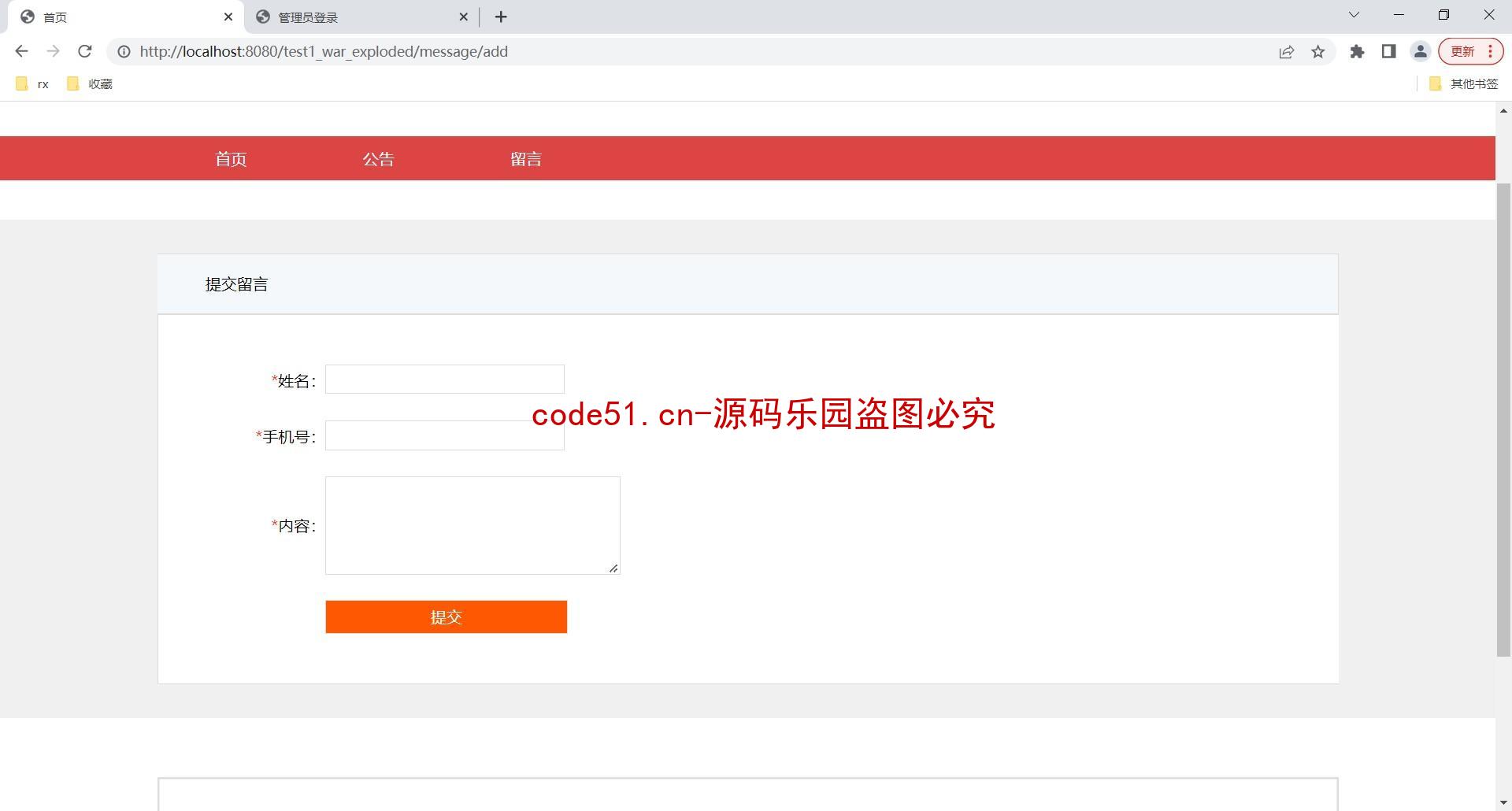The height and width of the screenshot is (811, 1512).
Task: Open the 收藏 bookmarks folder
Action: [x=90, y=83]
